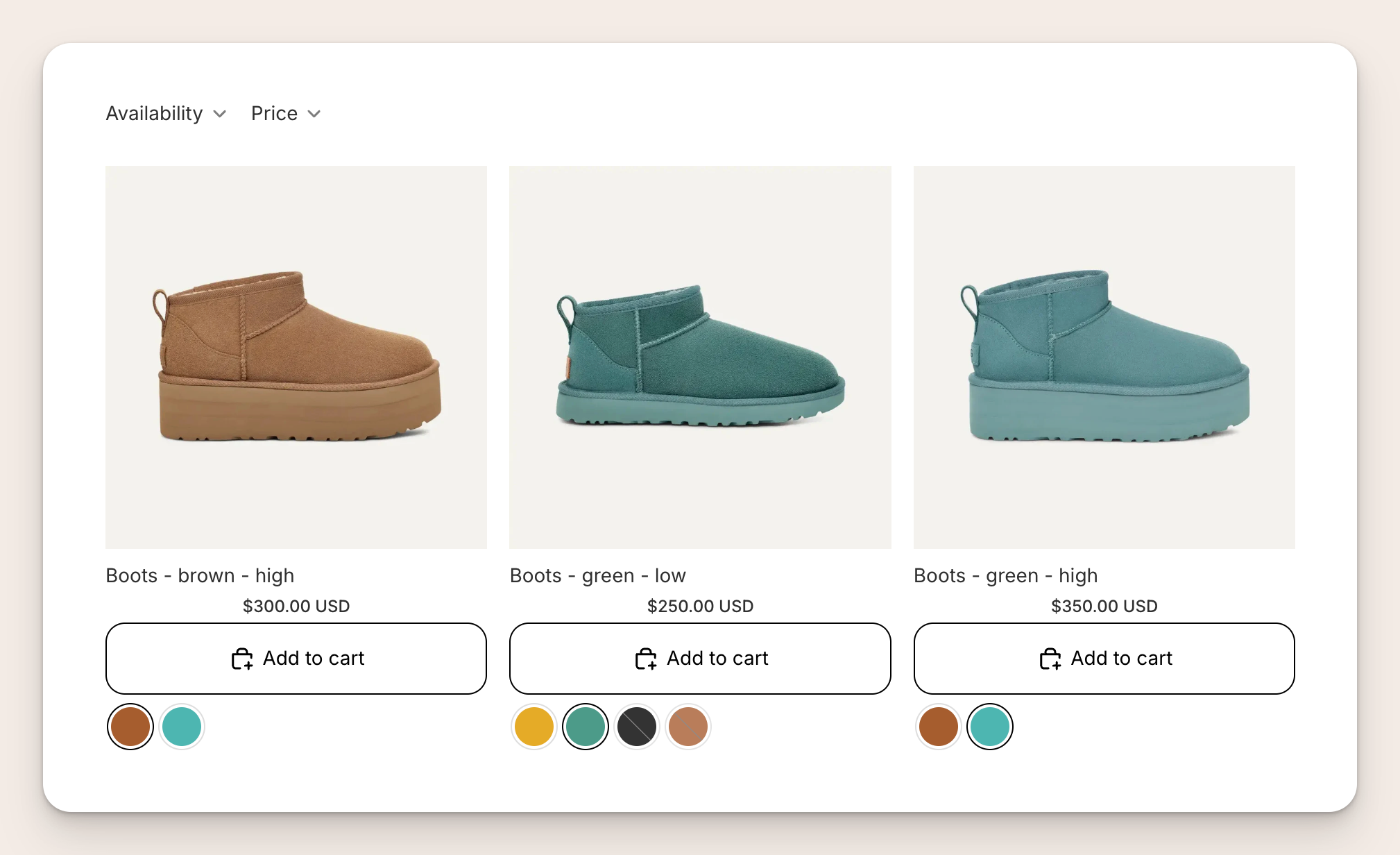
Task: Expand the Price sorting options
Action: pos(284,113)
